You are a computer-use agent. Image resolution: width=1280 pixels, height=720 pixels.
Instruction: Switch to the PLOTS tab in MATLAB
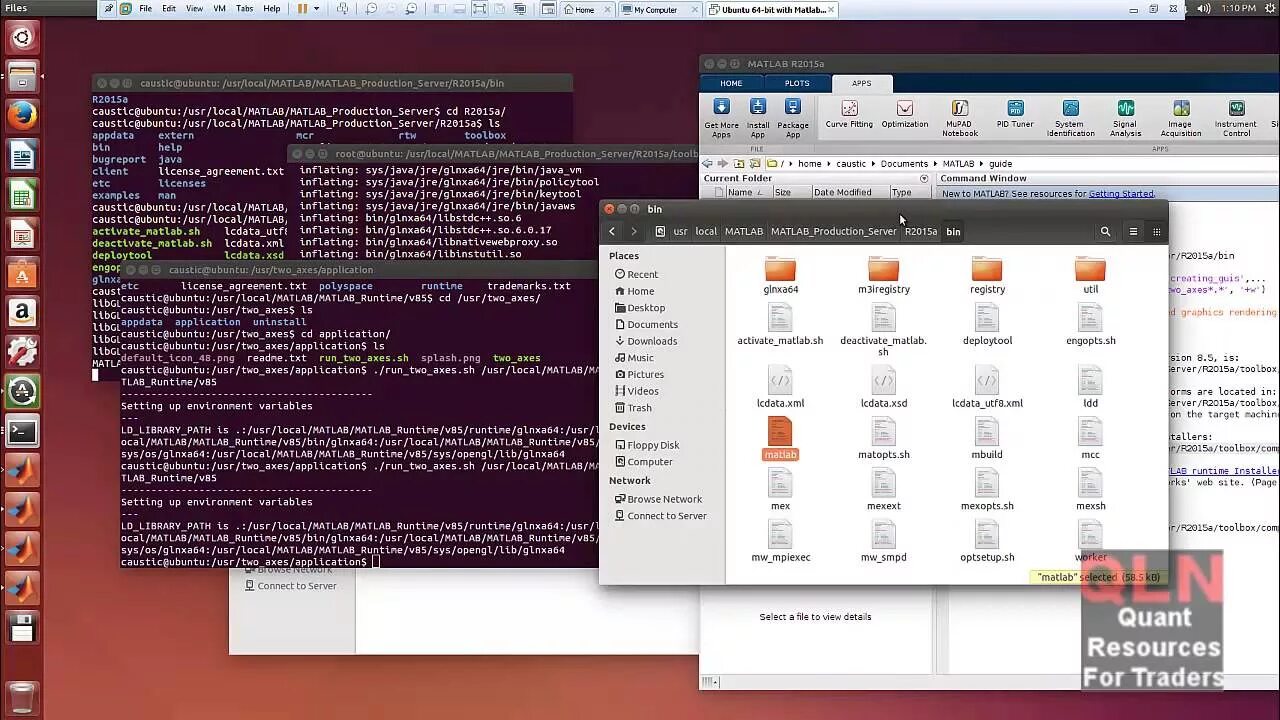pyautogui.click(x=797, y=83)
